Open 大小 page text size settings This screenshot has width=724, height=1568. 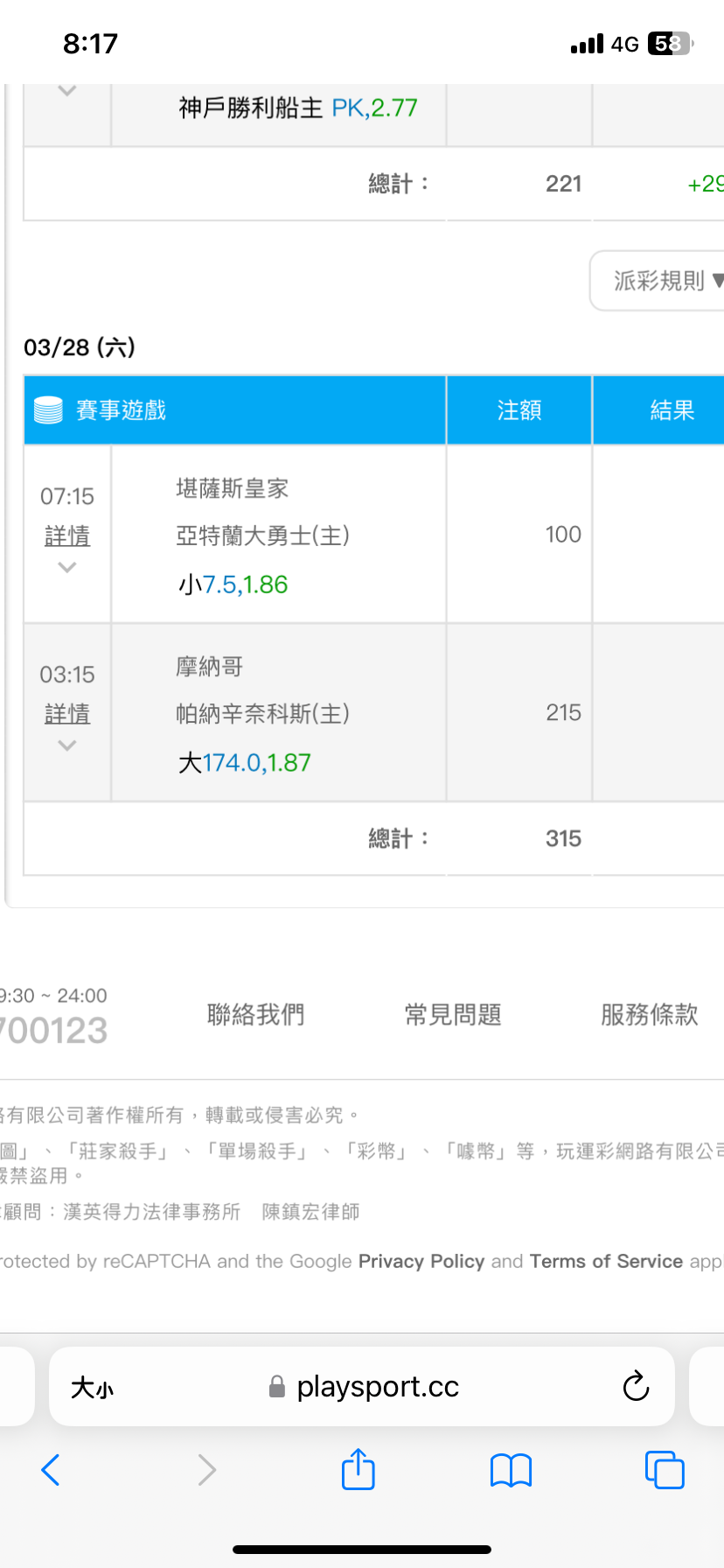tap(92, 1388)
